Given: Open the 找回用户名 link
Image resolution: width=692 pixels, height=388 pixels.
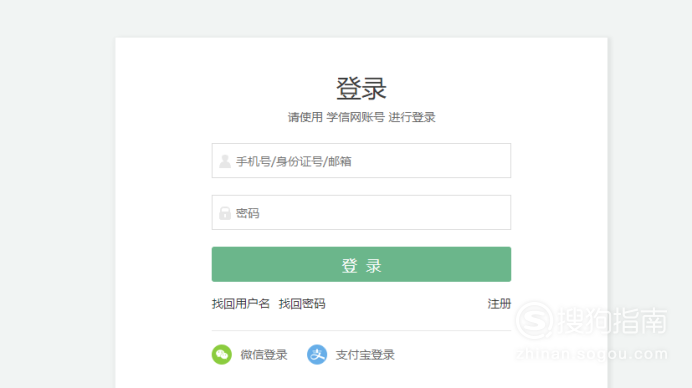Looking at the screenshot, I should point(241,304).
